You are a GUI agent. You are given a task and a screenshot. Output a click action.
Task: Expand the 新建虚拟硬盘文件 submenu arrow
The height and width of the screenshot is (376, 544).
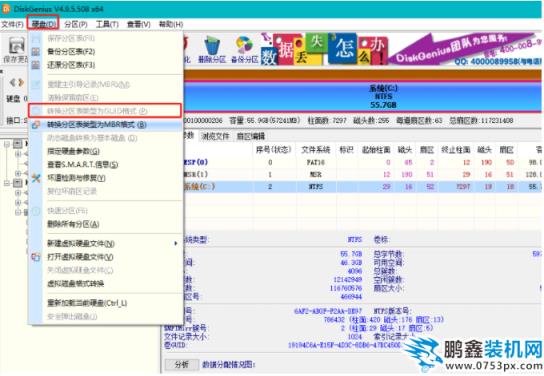(176, 243)
